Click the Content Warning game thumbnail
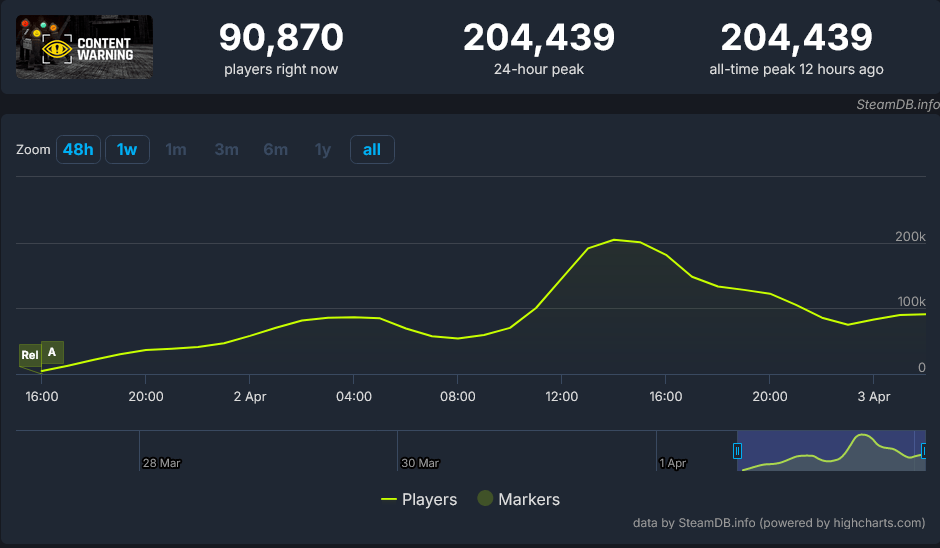 pos(84,47)
